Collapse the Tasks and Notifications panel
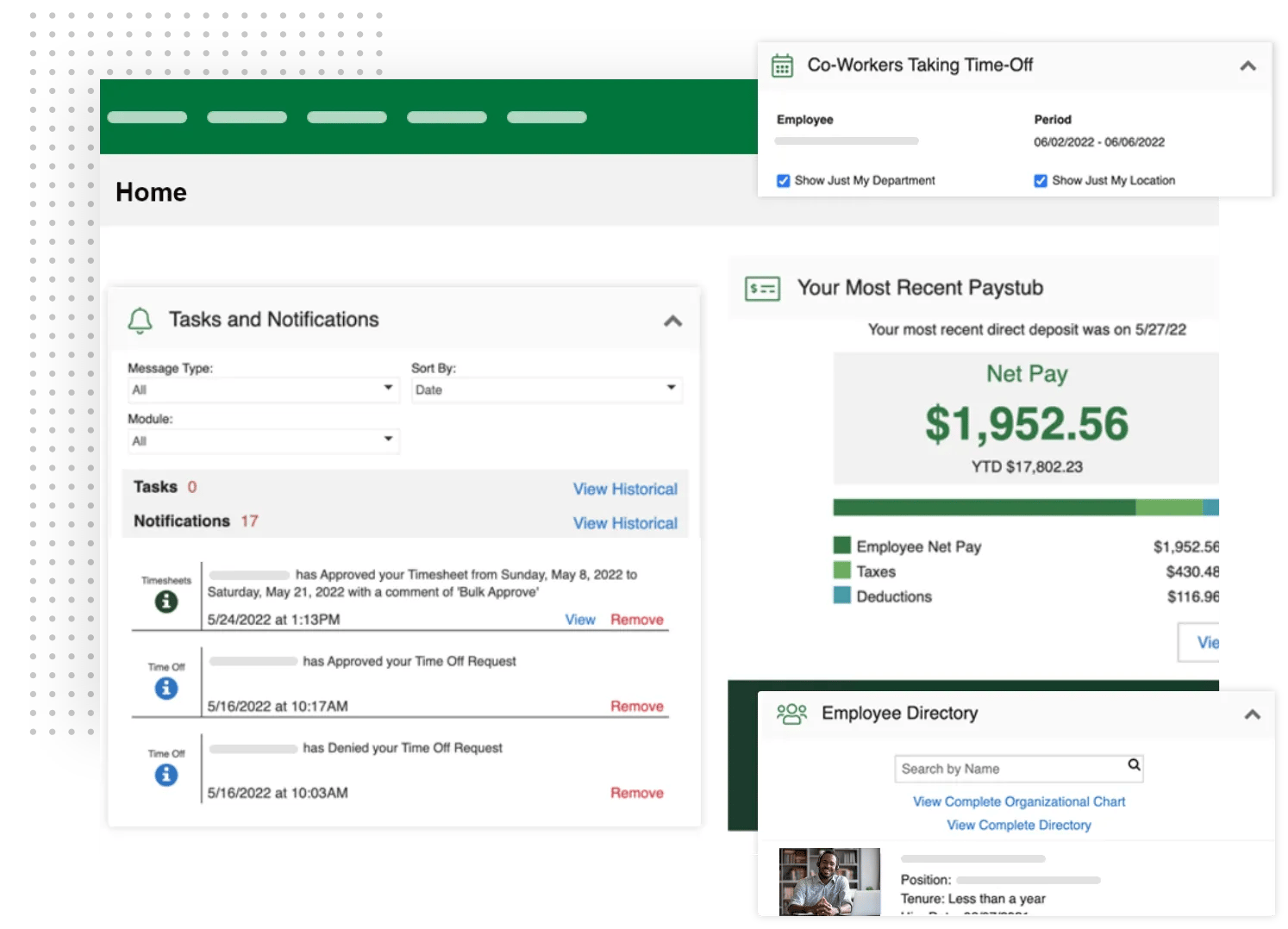1288x929 pixels. tap(672, 321)
